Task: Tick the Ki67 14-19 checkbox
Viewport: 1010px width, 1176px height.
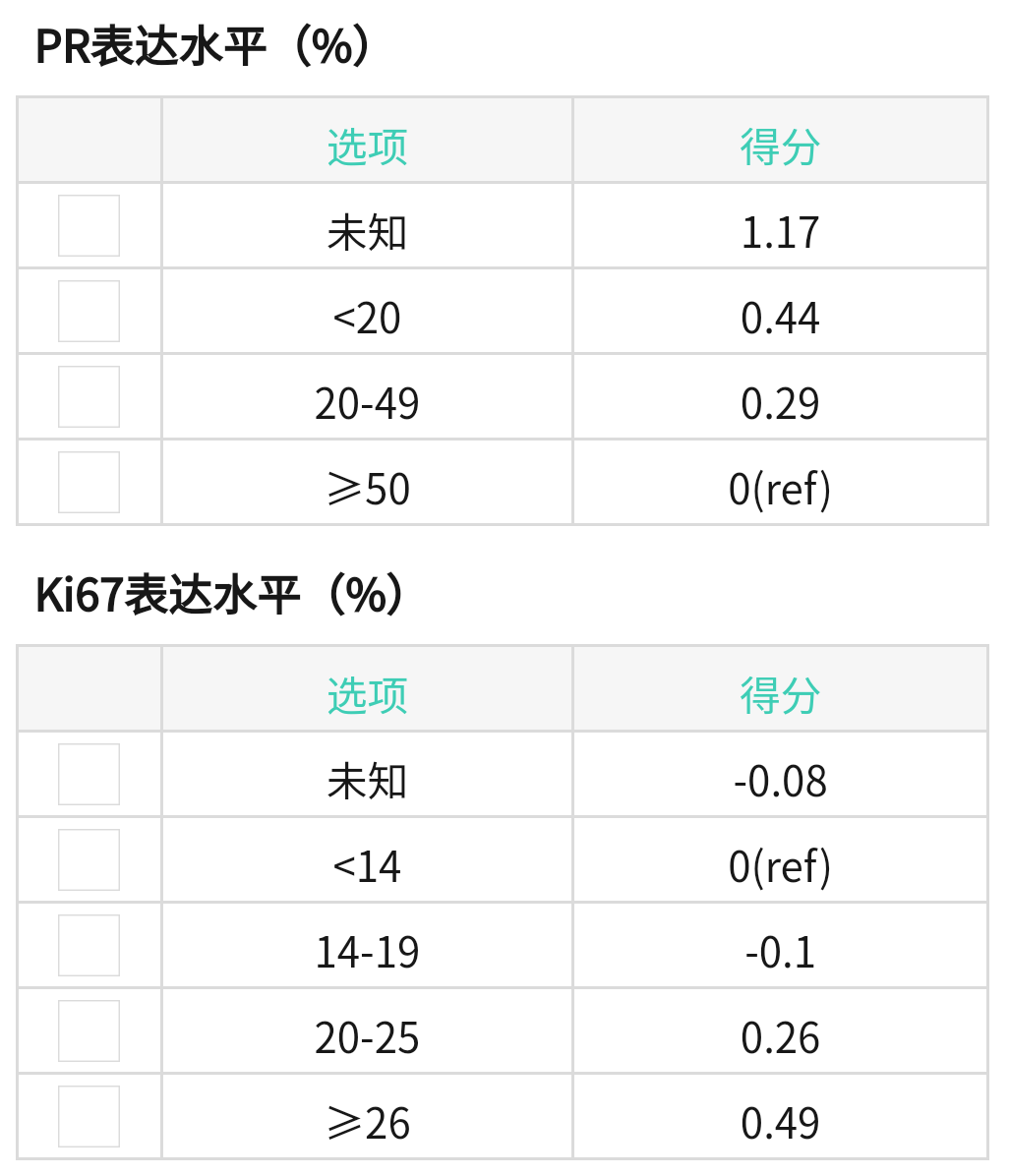Action: pyautogui.click(x=89, y=945)
